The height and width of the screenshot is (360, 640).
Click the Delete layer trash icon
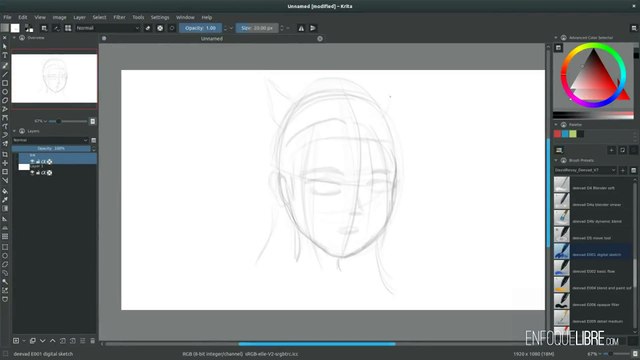(93, 340)
